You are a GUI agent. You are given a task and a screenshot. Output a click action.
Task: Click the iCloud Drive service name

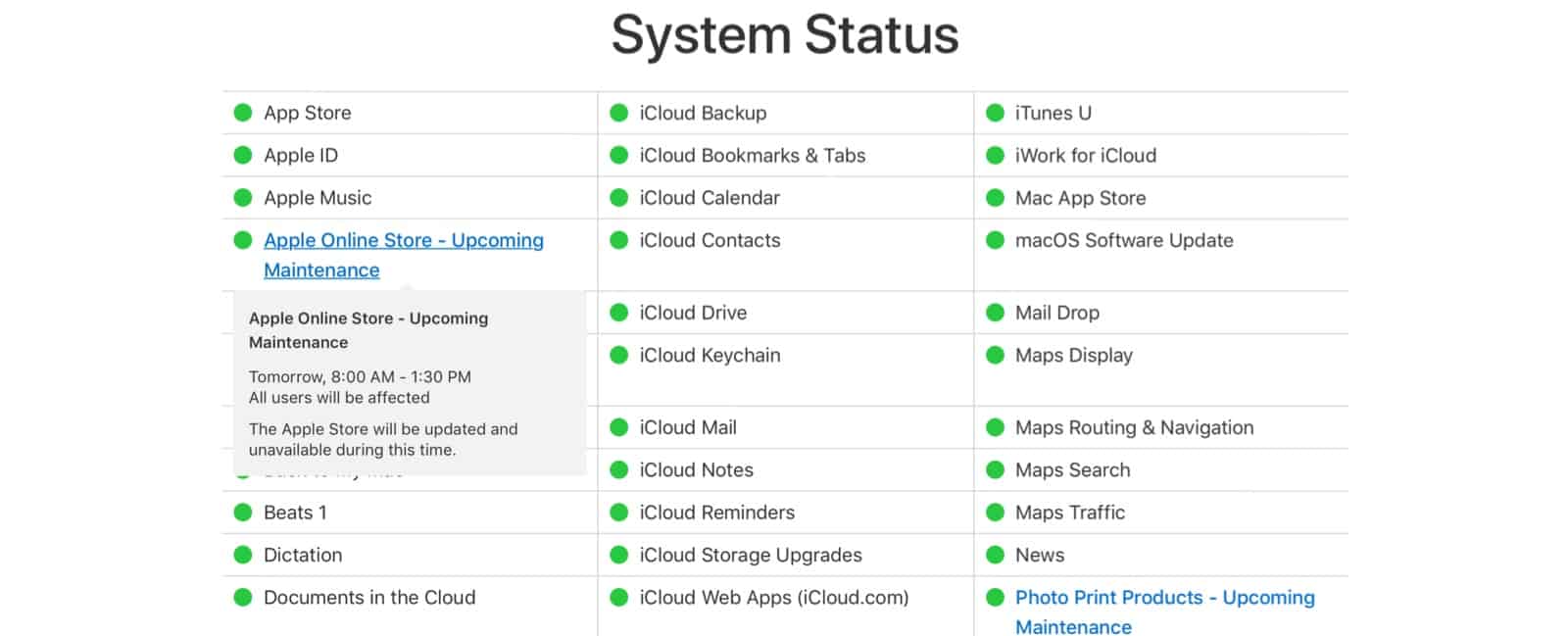tap(693, 313)
